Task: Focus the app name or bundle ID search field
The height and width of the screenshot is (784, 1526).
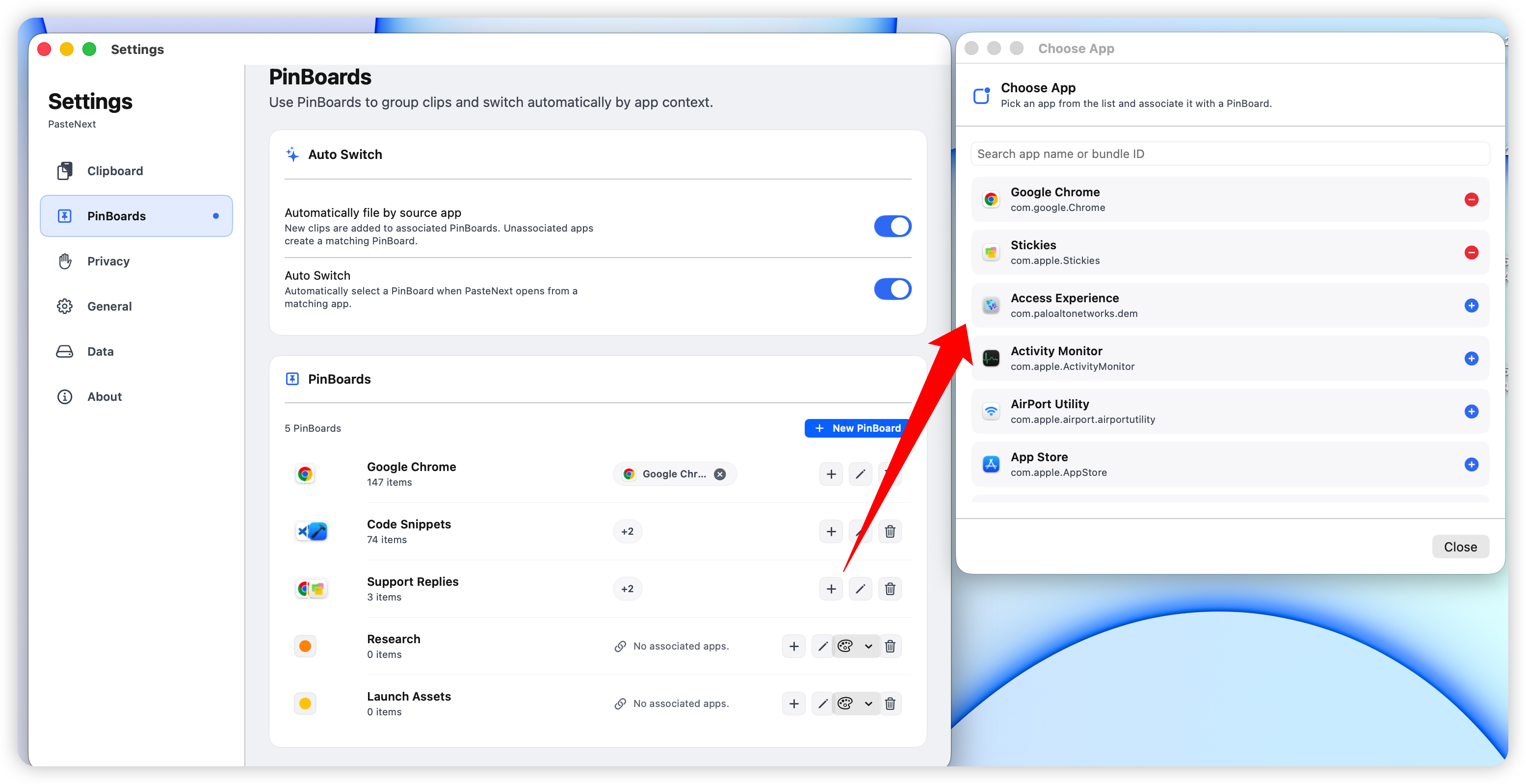Action: point(1230,154)
